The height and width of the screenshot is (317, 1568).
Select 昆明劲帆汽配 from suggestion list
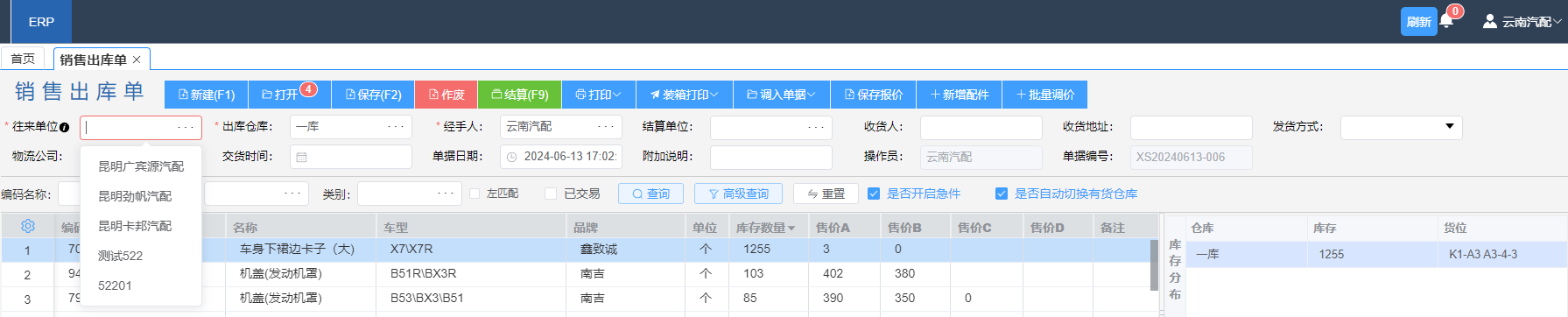tap(141, 196)
